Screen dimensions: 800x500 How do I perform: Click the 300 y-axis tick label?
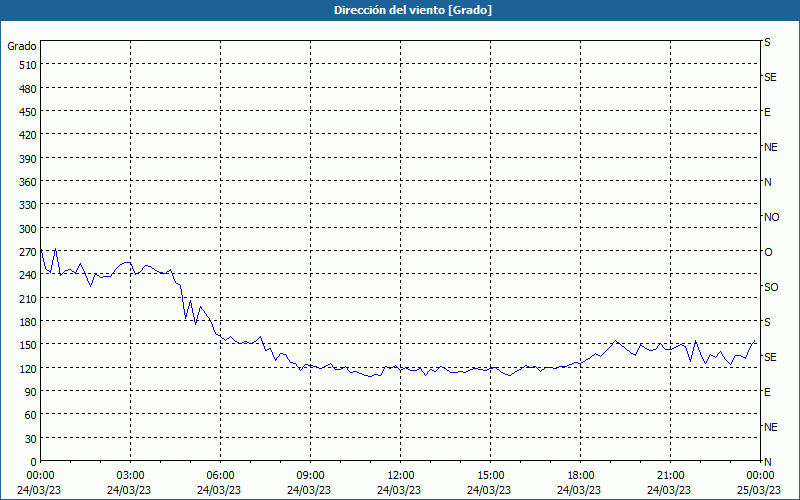tap(28, 229)
